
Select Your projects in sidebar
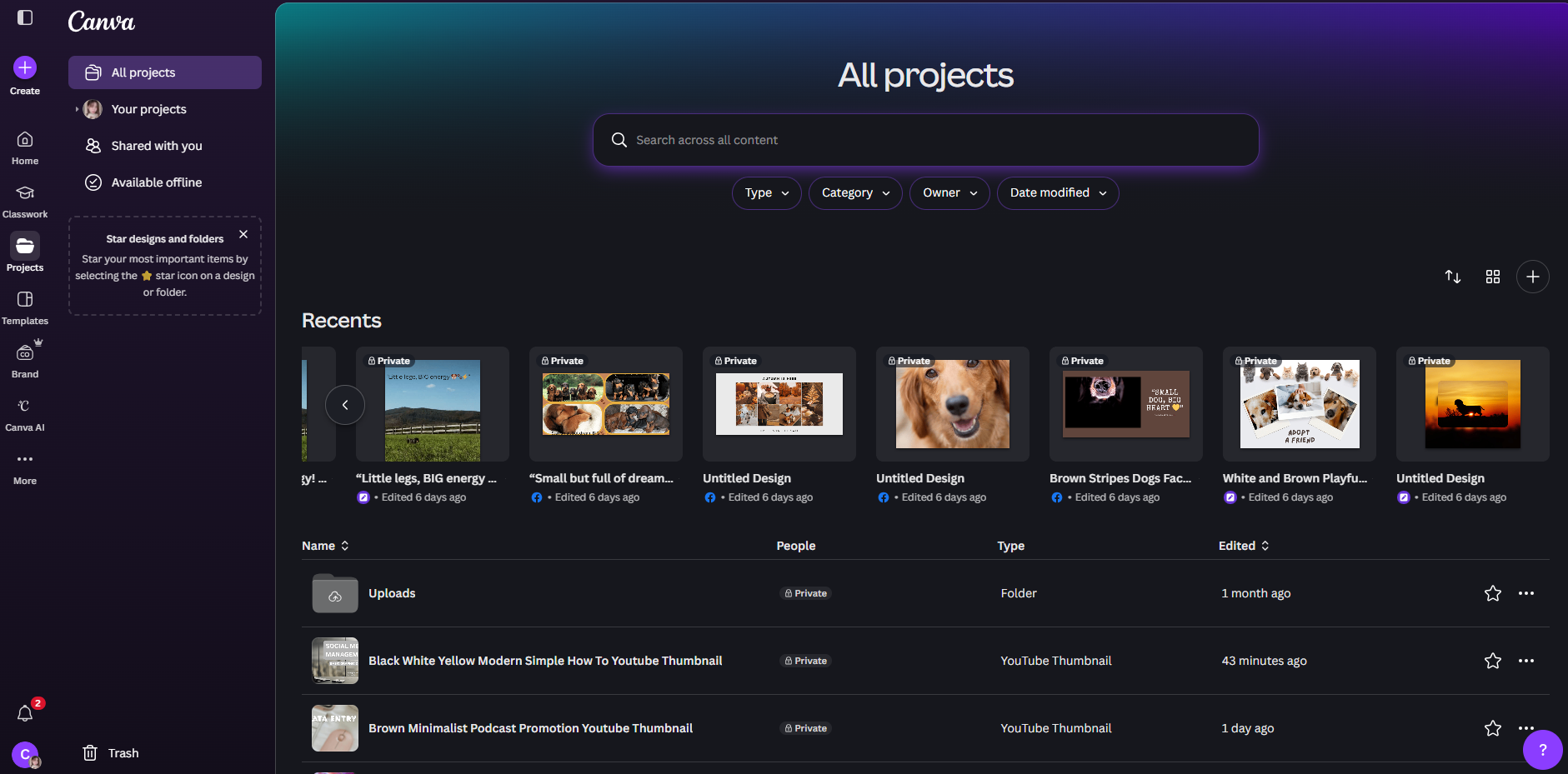pos(165,109)
